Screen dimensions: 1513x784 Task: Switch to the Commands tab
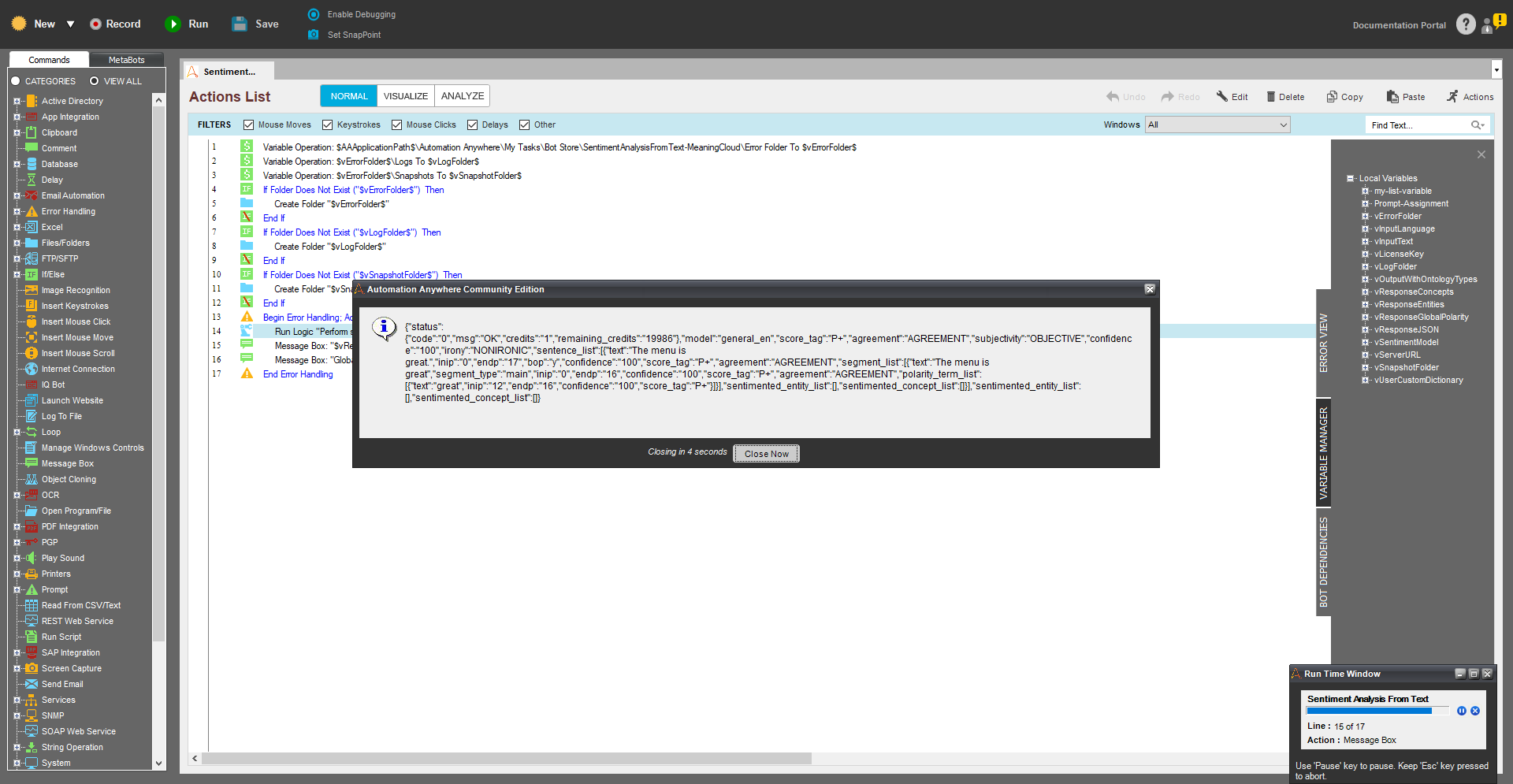coord(49,60)
